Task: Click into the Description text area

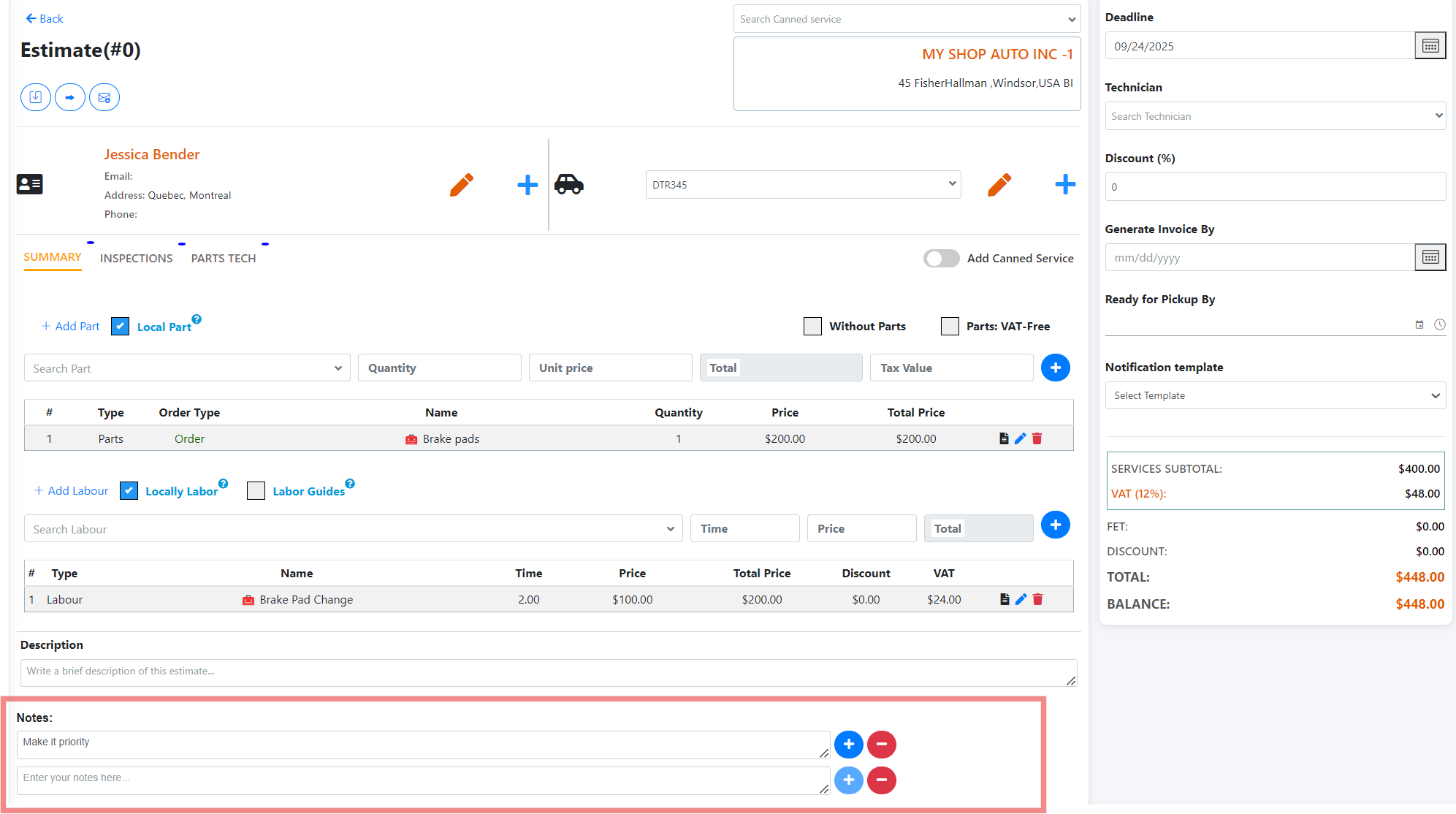Action: (548, 672)
